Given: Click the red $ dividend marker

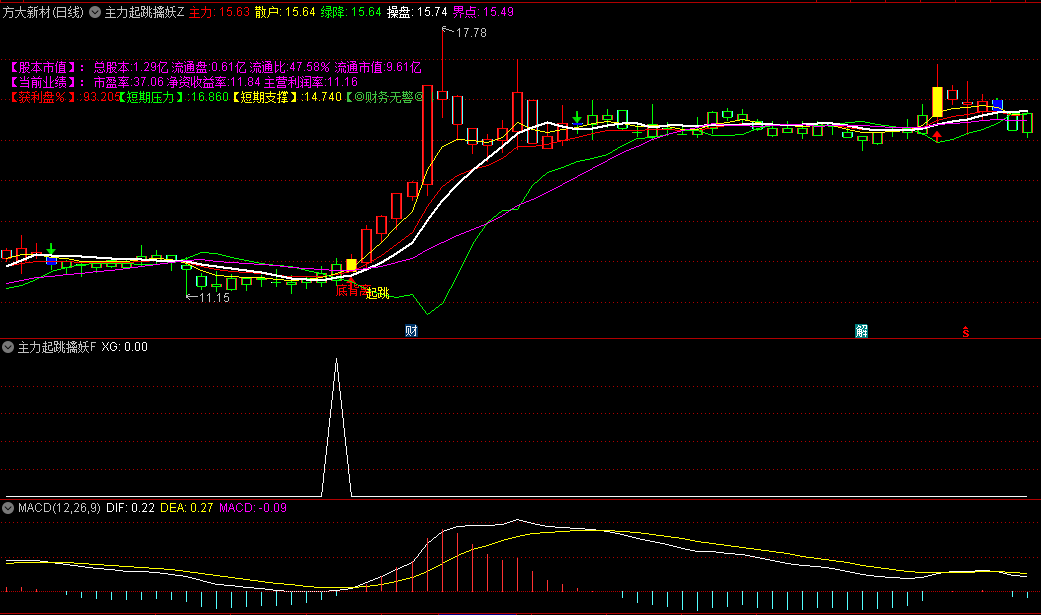Looking at the screenshot, I should click(966, 331).
